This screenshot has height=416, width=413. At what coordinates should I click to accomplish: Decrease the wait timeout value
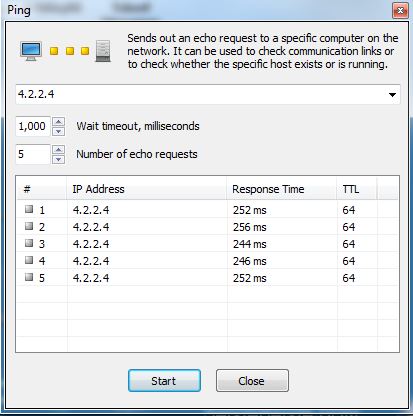pyautogui.click(x=58, y=131)
